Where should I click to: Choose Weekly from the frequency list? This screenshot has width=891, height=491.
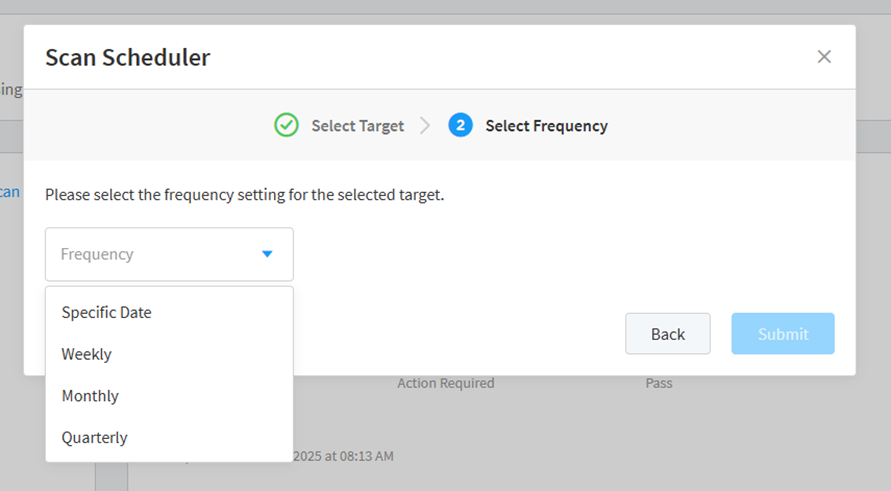pyautogui.click(x=87, y=354)
